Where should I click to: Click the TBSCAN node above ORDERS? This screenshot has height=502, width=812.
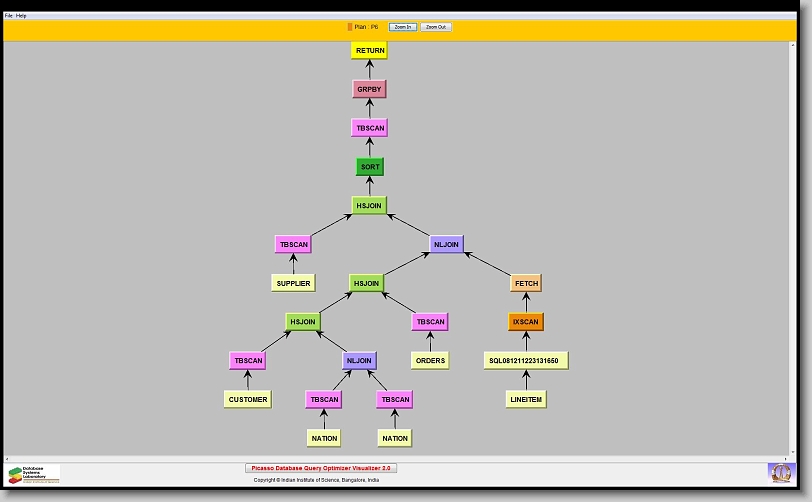point(430,322)
